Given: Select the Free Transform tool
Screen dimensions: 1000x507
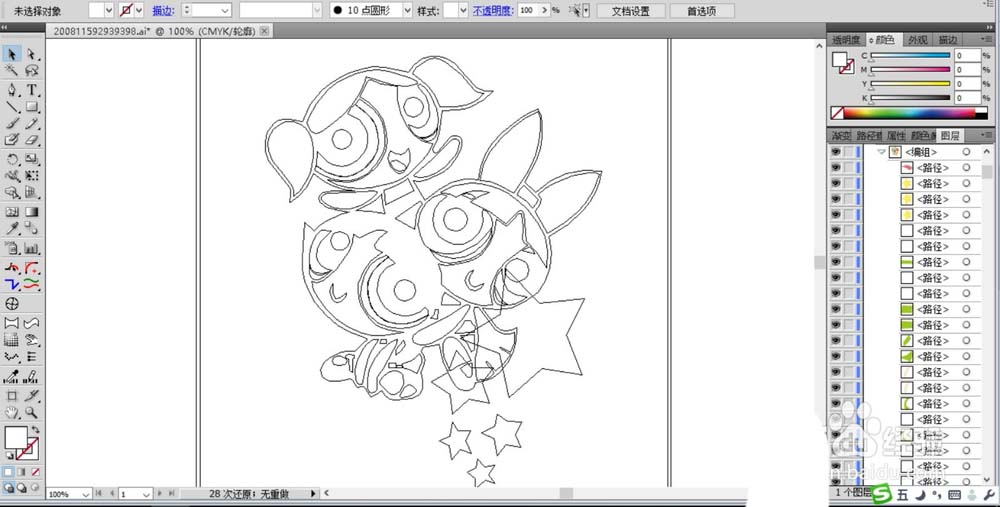Looking at the screenshot, I should coord(31,175).
